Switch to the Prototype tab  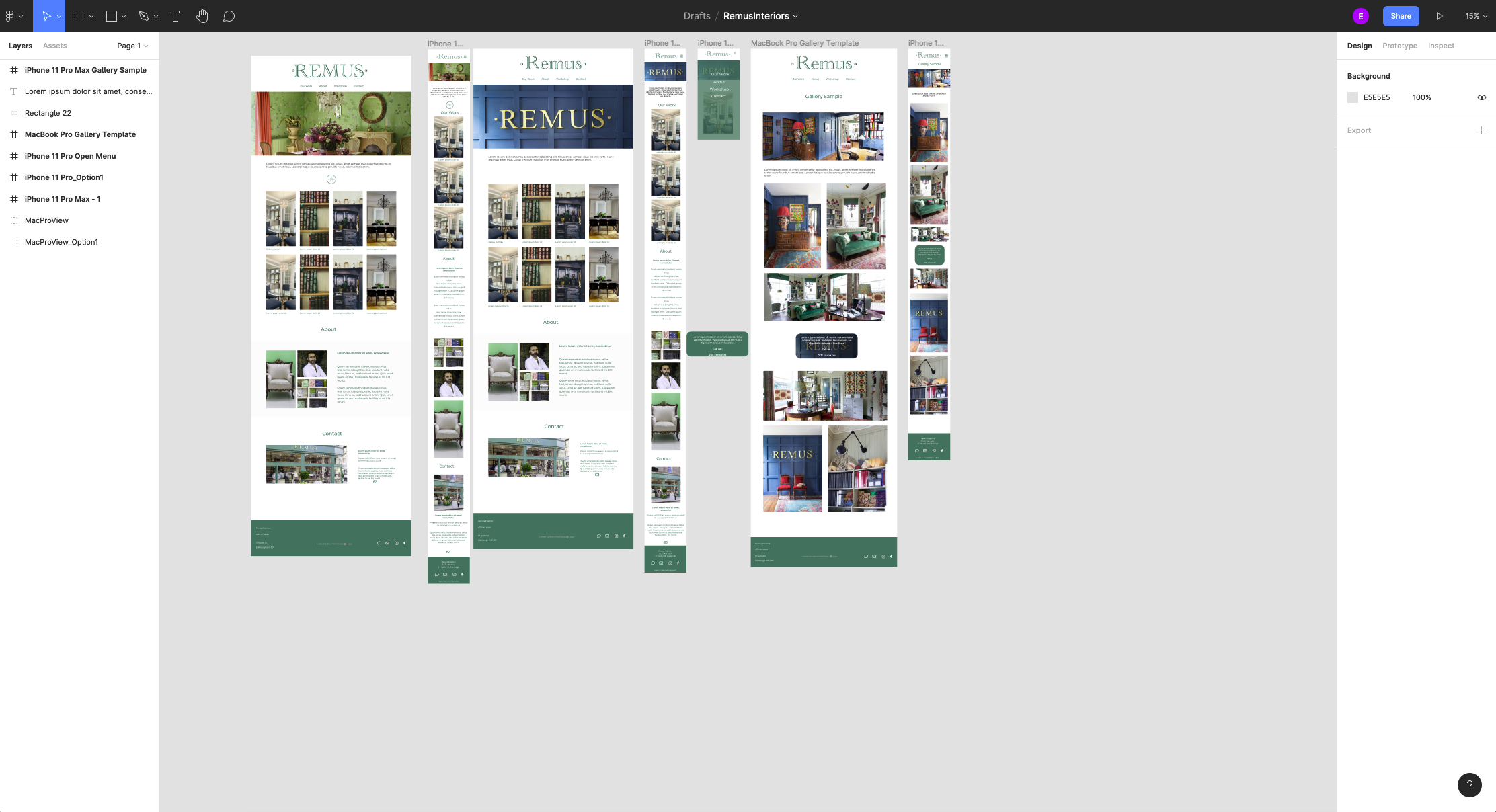1400,46
